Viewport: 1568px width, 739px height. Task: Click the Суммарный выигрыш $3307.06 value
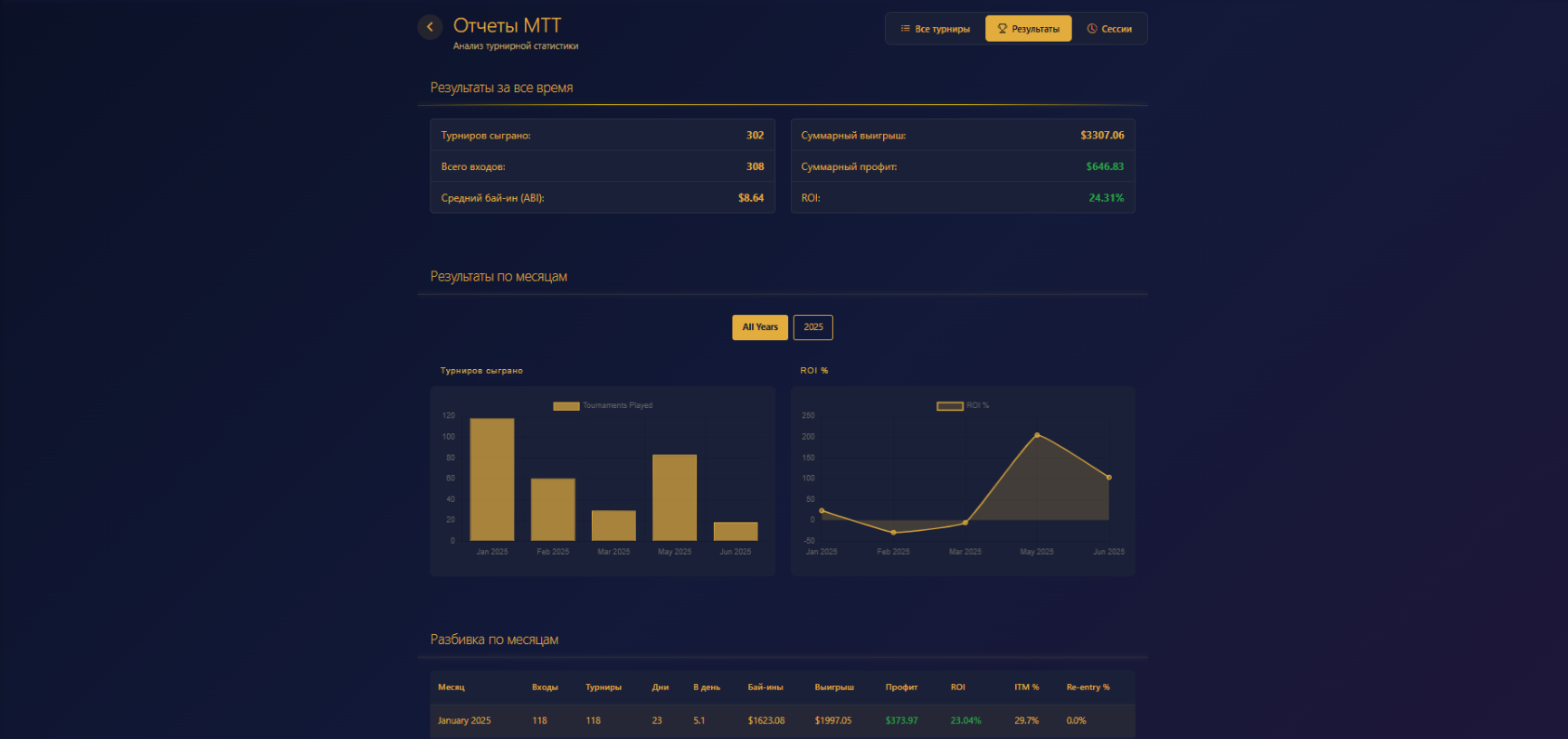[1102, 136]
